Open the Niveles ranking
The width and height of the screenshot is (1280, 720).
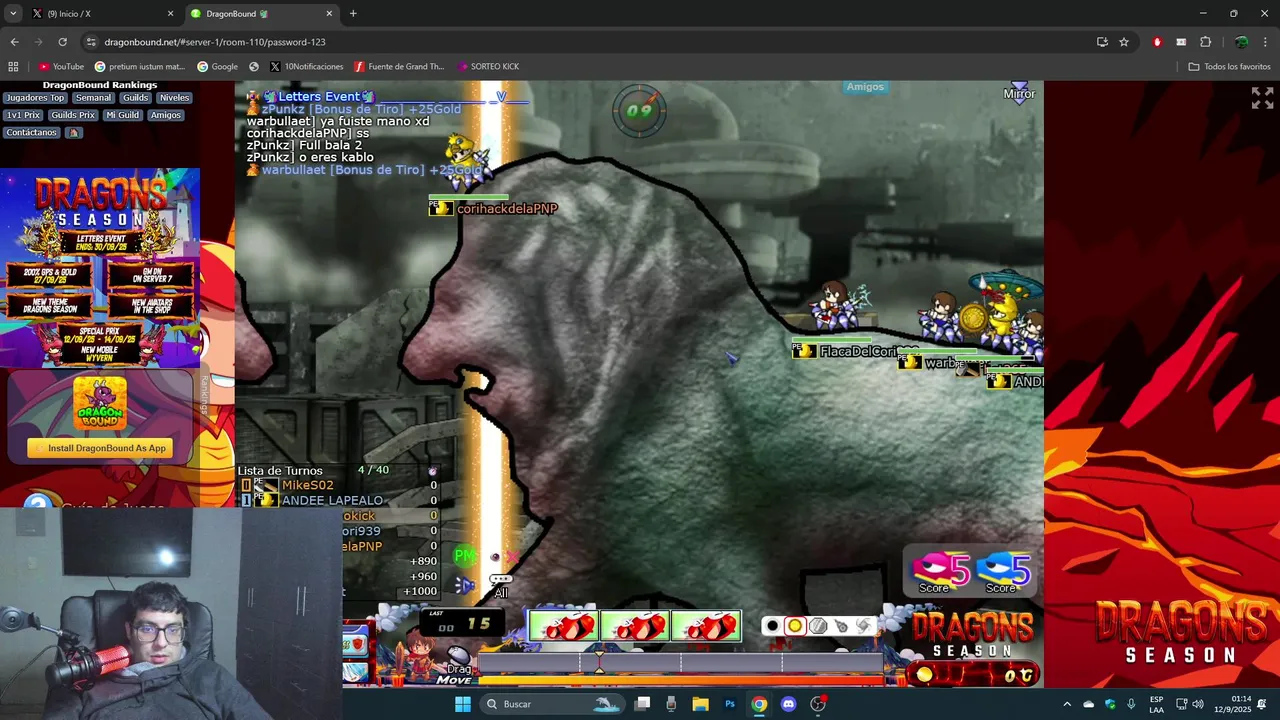tap(174, 98)
